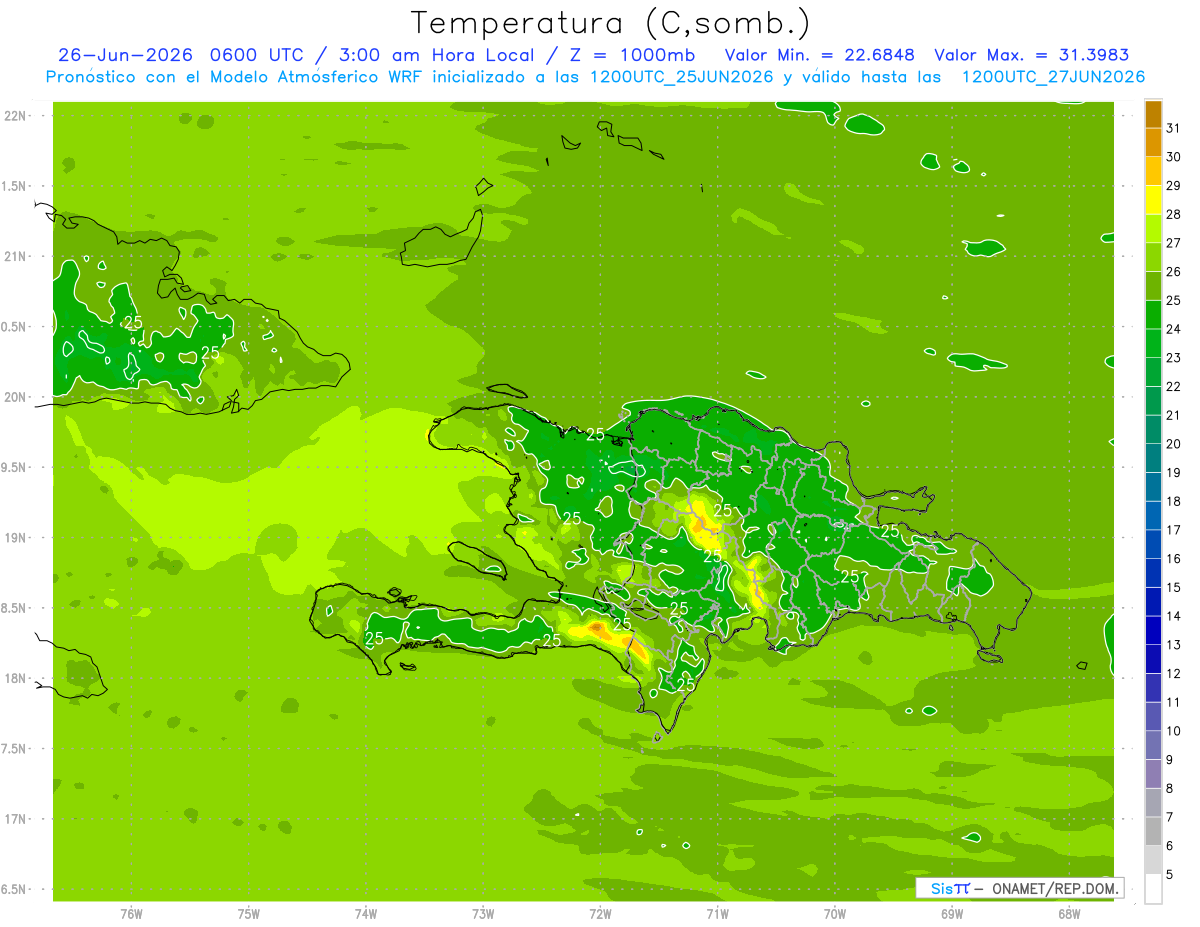Pick the dark blue swatch between 13 and 14
Image resolution: width=1200 pixels, height=927 pixels.
(x=1153, y=630)
